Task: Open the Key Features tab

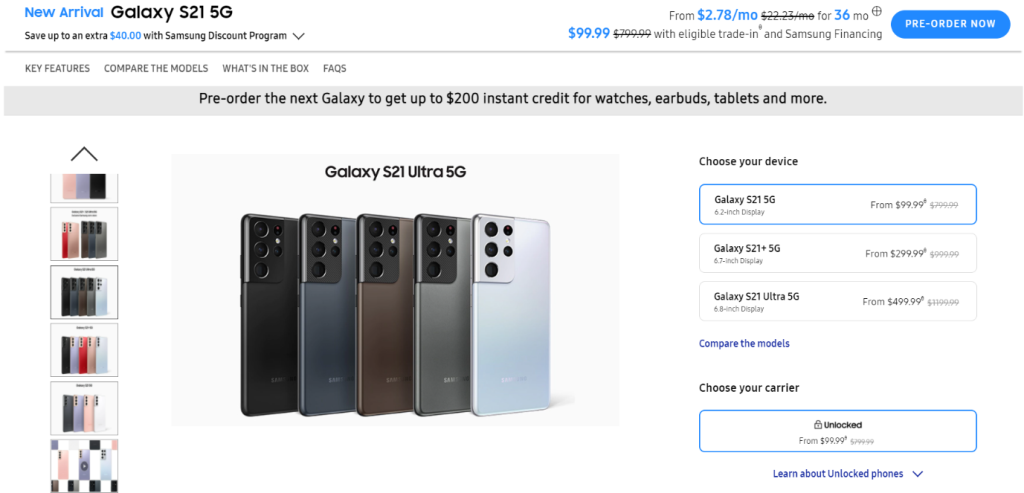Action: (57, 69)
